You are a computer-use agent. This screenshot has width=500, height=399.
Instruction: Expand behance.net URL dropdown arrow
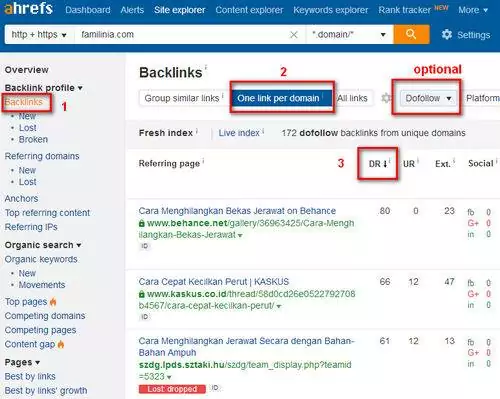pyautogui.click(x=240, y=235)
